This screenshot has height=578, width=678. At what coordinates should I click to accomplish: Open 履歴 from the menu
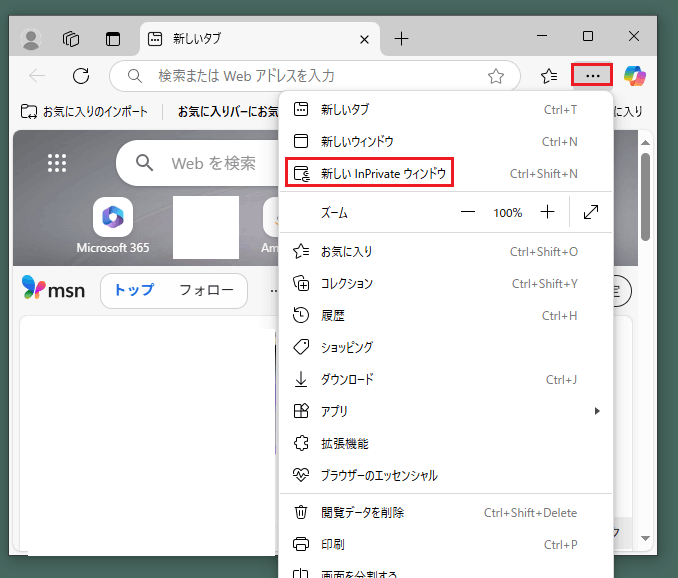click(446, 316)
